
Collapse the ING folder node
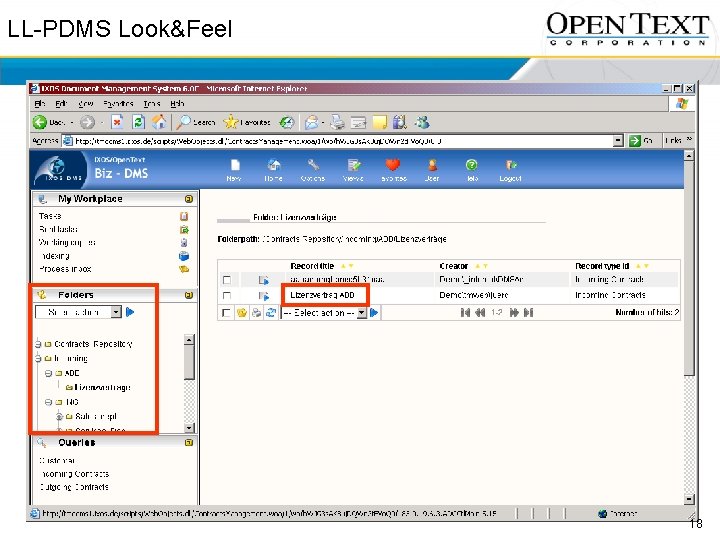point(48,402)
